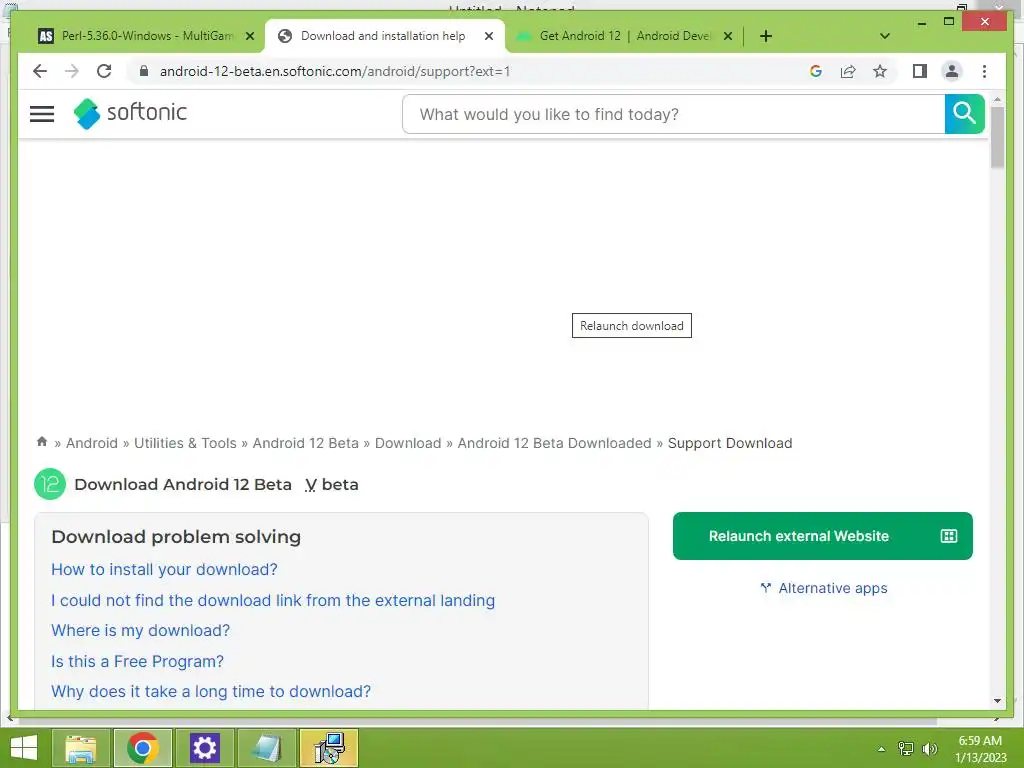Image resolution: width=1024 pixels, height=768 pixels.
Task: Click the address bar URL
Action: pyautogui.click(x=334, y=71)
